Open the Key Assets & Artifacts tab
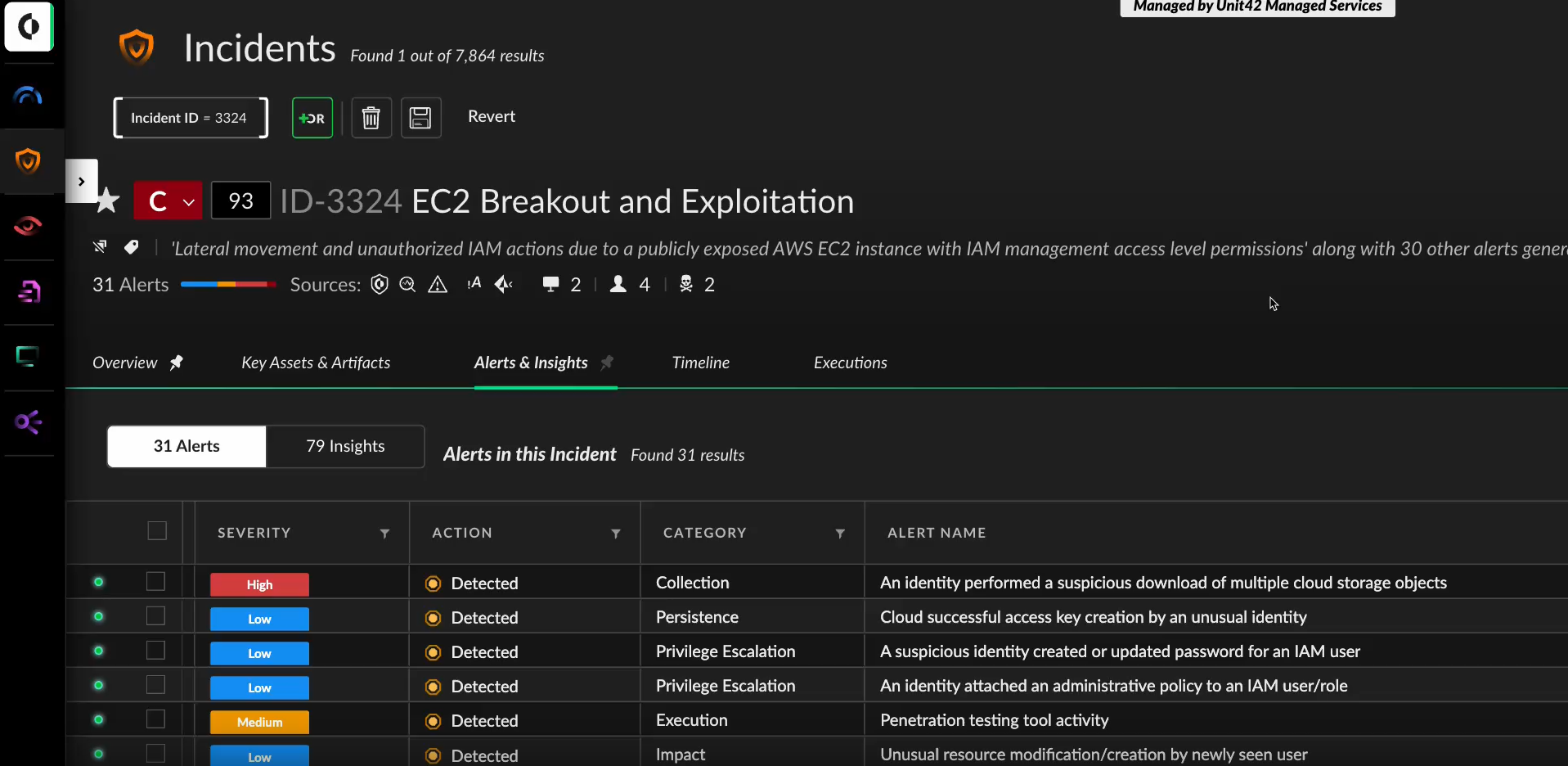Image resolution: width=1568 pixels, height=766 pixels. click(x=316, y=363)
